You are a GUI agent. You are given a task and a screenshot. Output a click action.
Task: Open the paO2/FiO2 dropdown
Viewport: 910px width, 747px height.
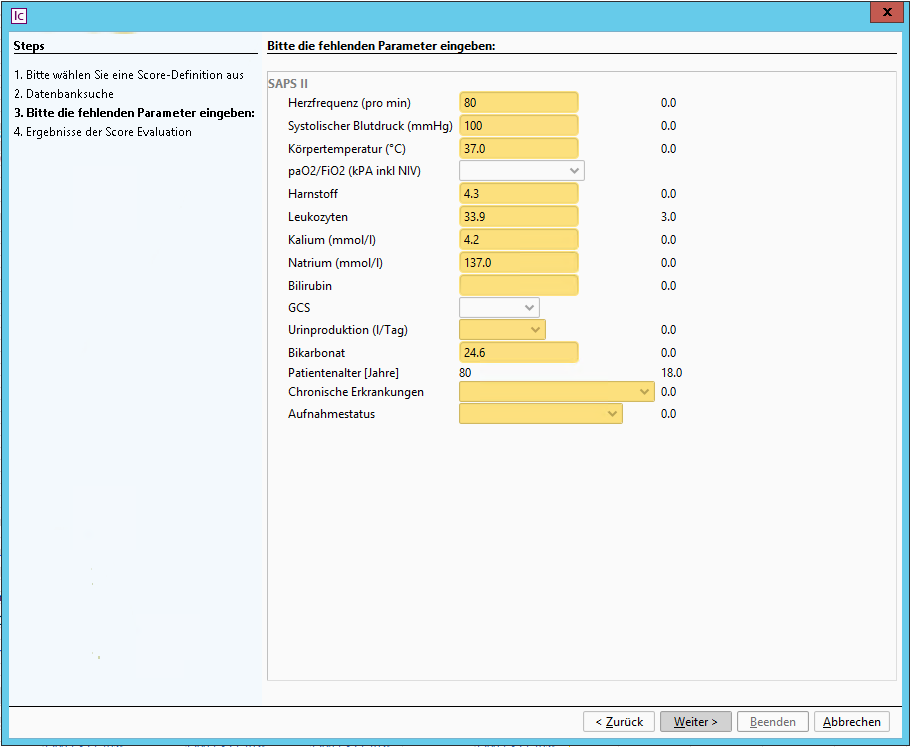click(x=521, y=171)
